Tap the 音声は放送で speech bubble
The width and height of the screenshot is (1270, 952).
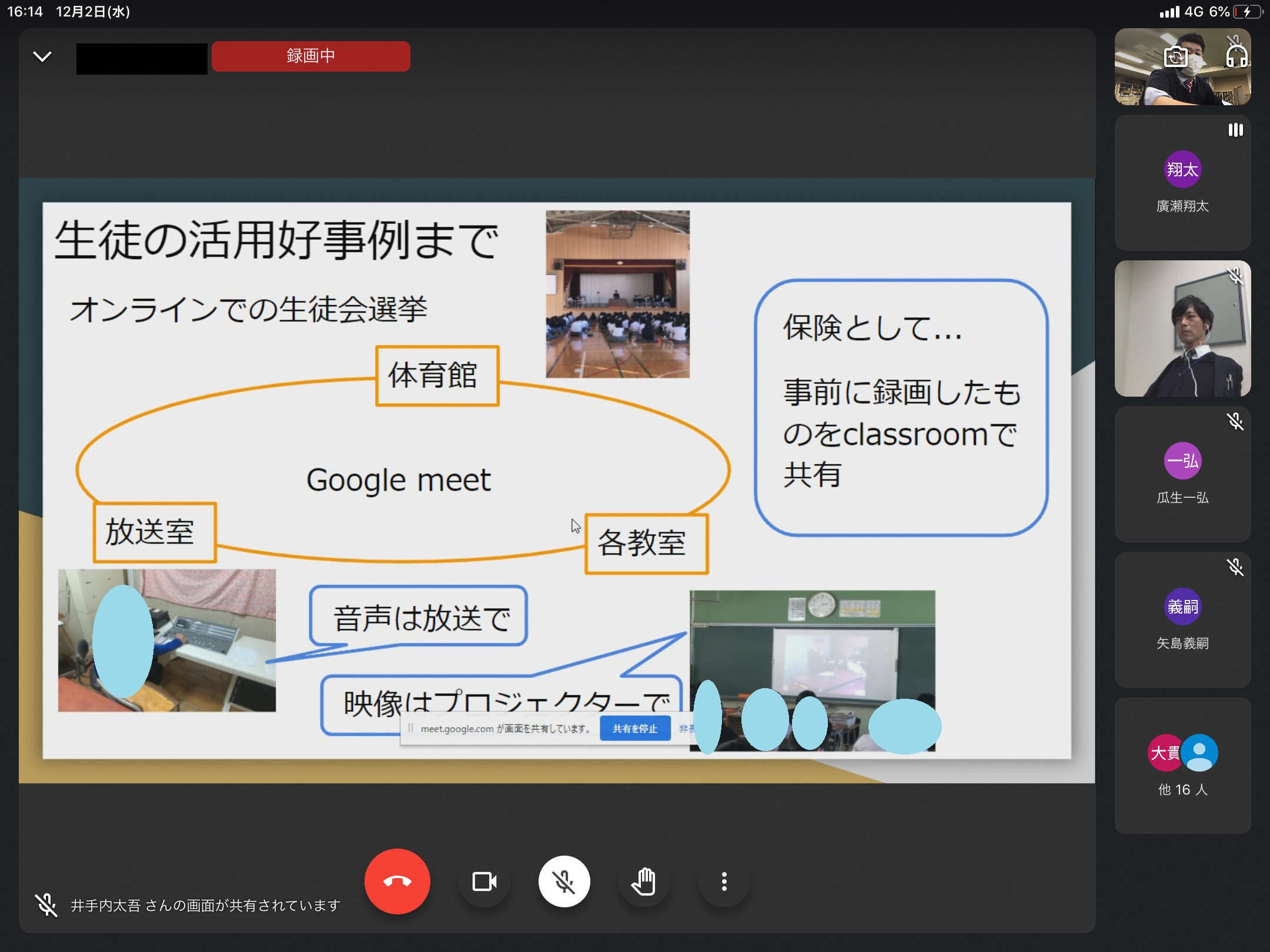click(419, 617)
